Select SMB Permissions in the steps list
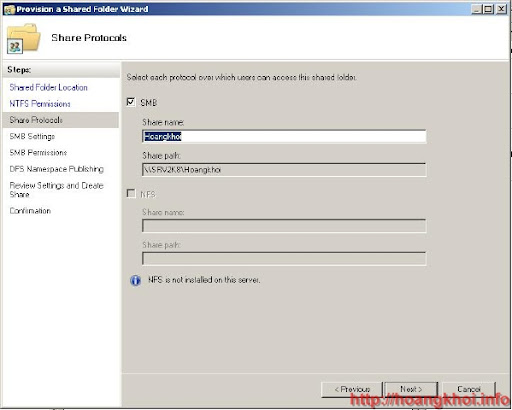The height and width of the screenshot is (410, 512). (38, 153)
